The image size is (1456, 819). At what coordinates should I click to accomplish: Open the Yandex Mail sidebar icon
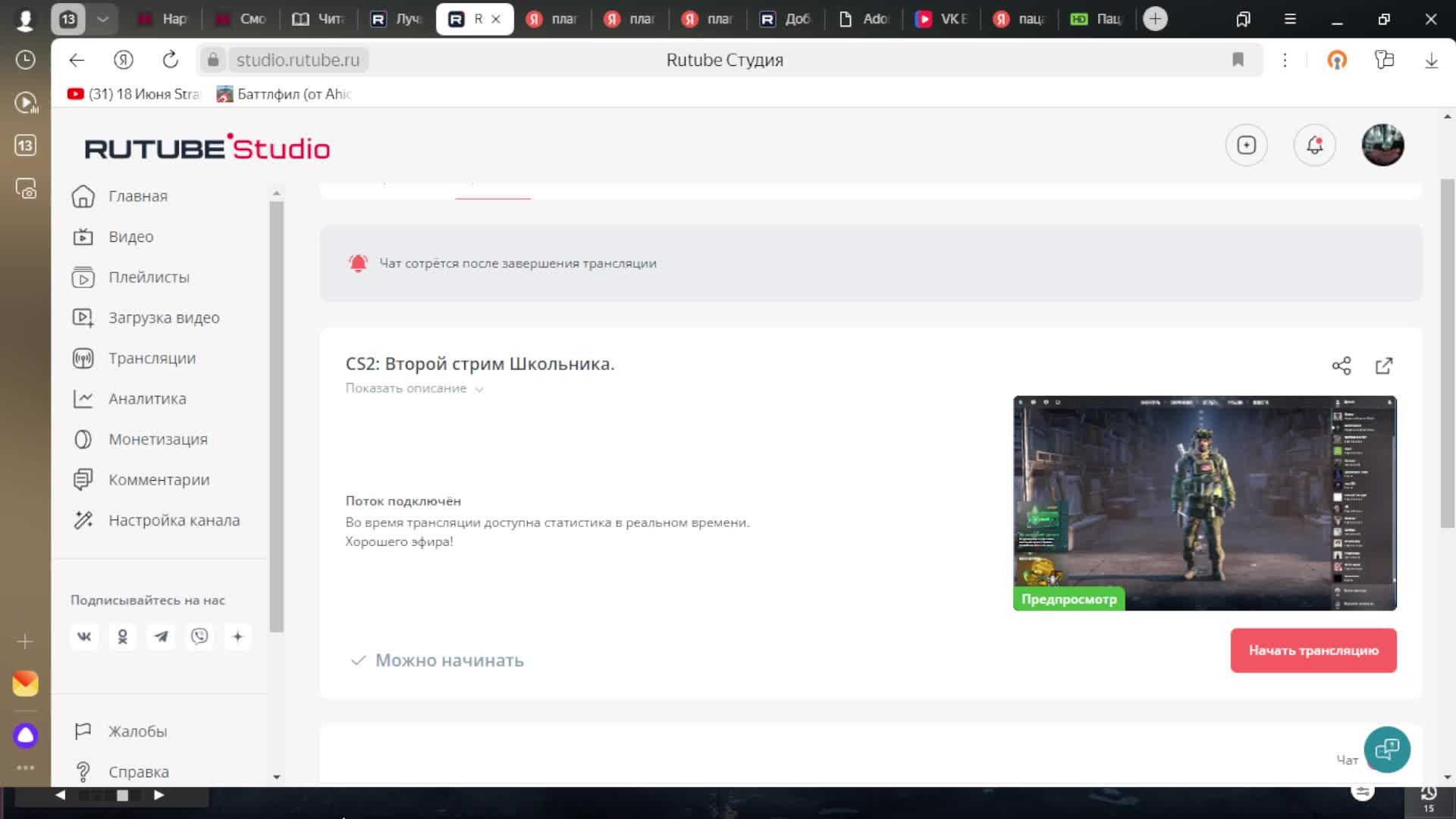(25, 683)
